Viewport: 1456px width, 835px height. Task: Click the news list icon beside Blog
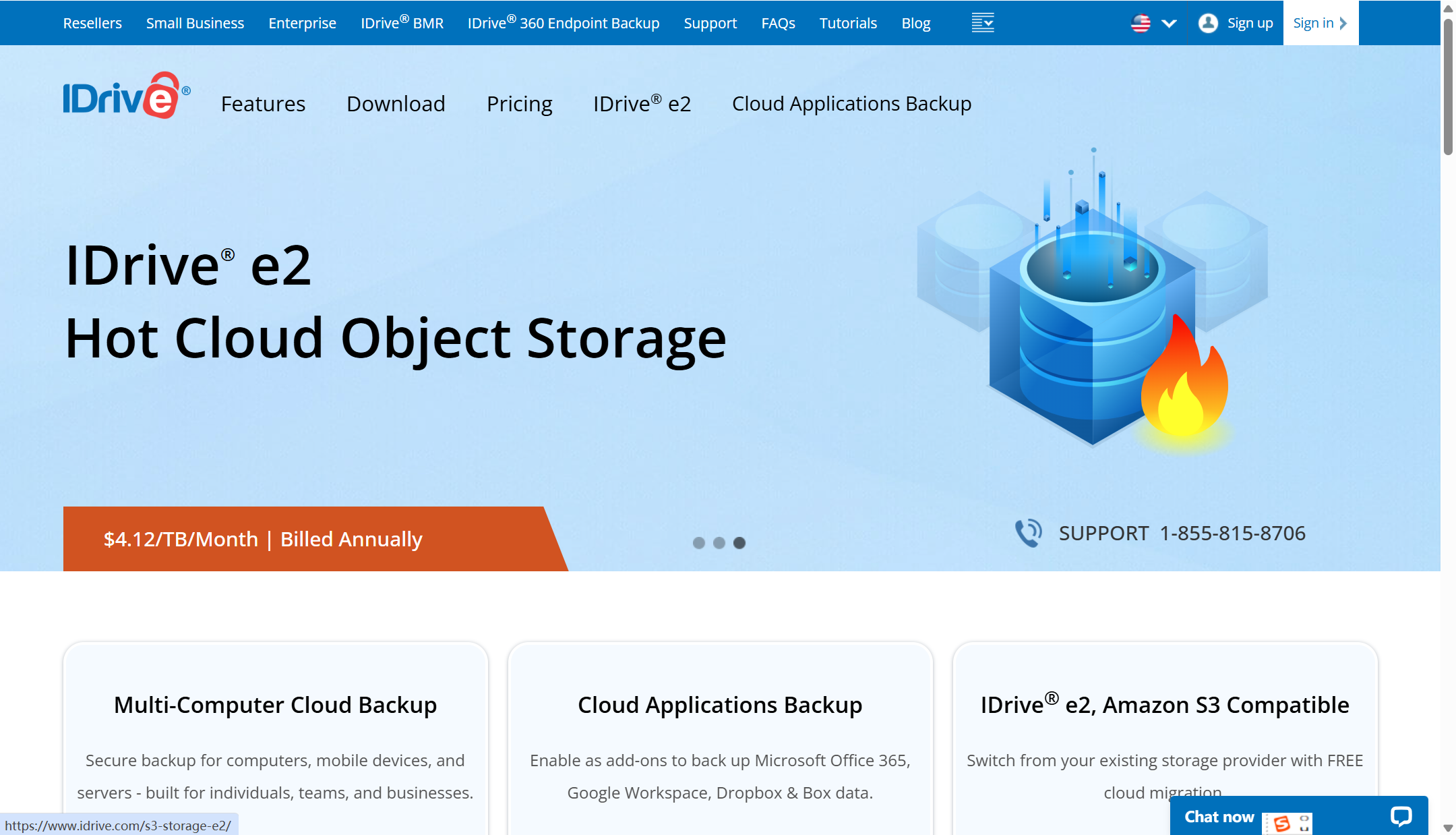pos(982,23)
